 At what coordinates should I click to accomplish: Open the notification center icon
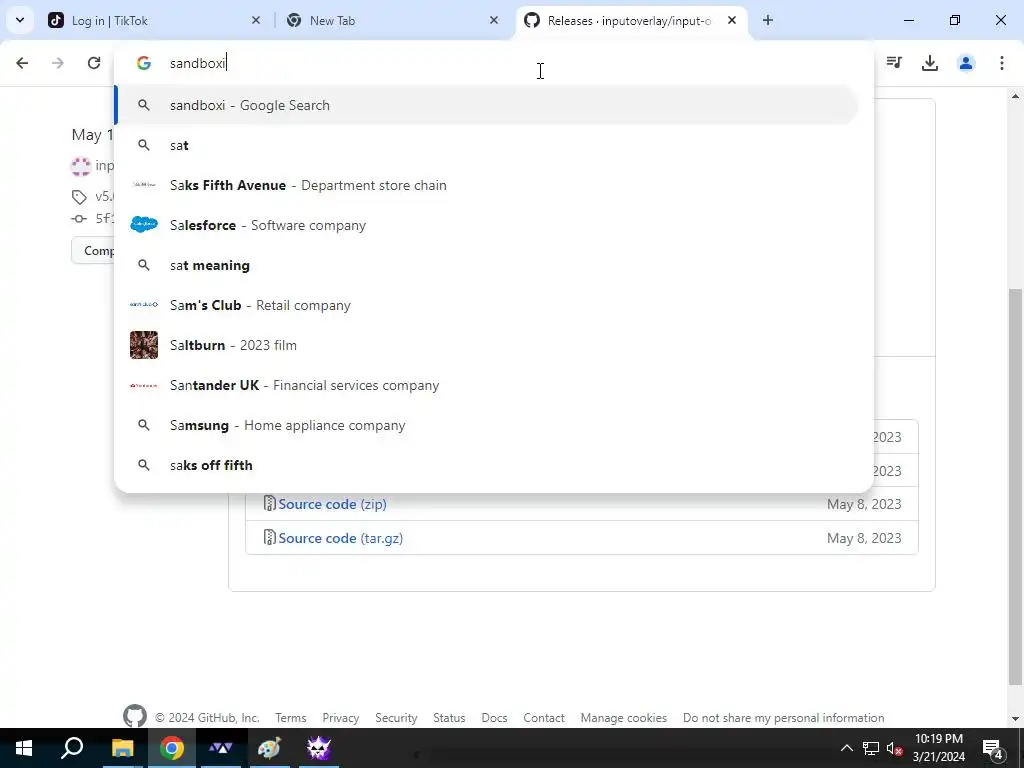(x=993, y=748)
